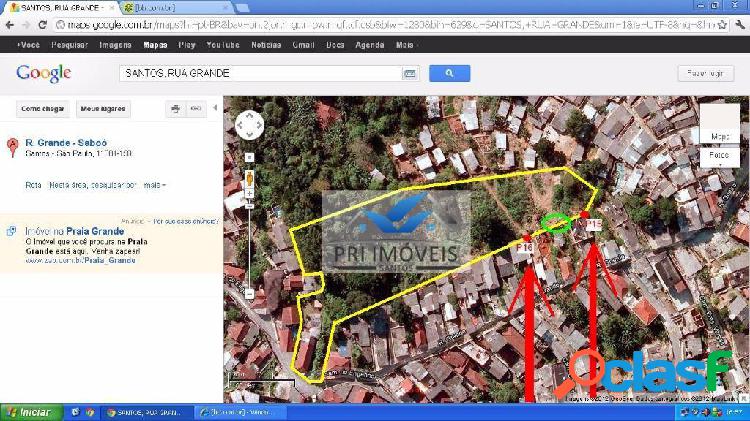
Task: Click the show desktop quick launch icon
Action: click(x=75, y=412)
